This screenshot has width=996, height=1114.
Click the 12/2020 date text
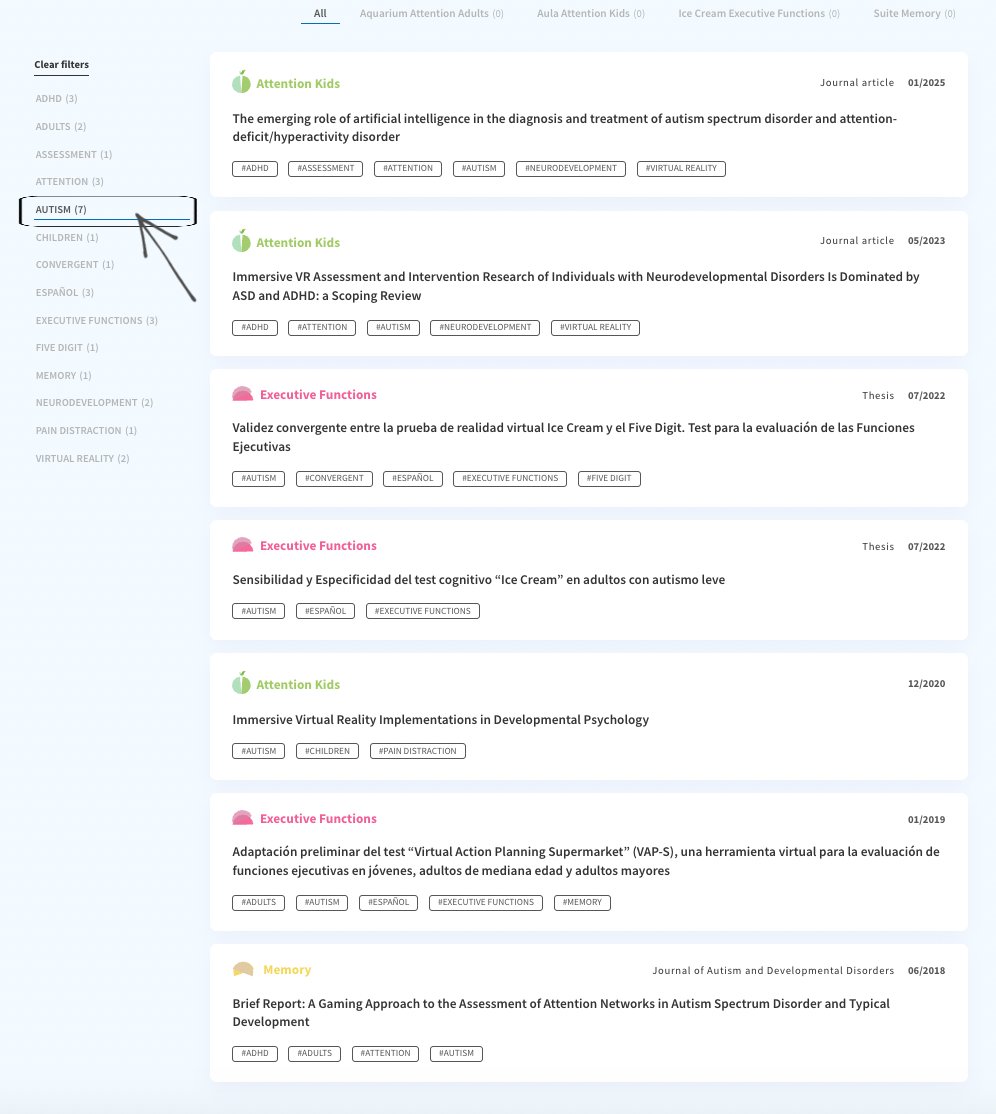[x=926, y=683]
